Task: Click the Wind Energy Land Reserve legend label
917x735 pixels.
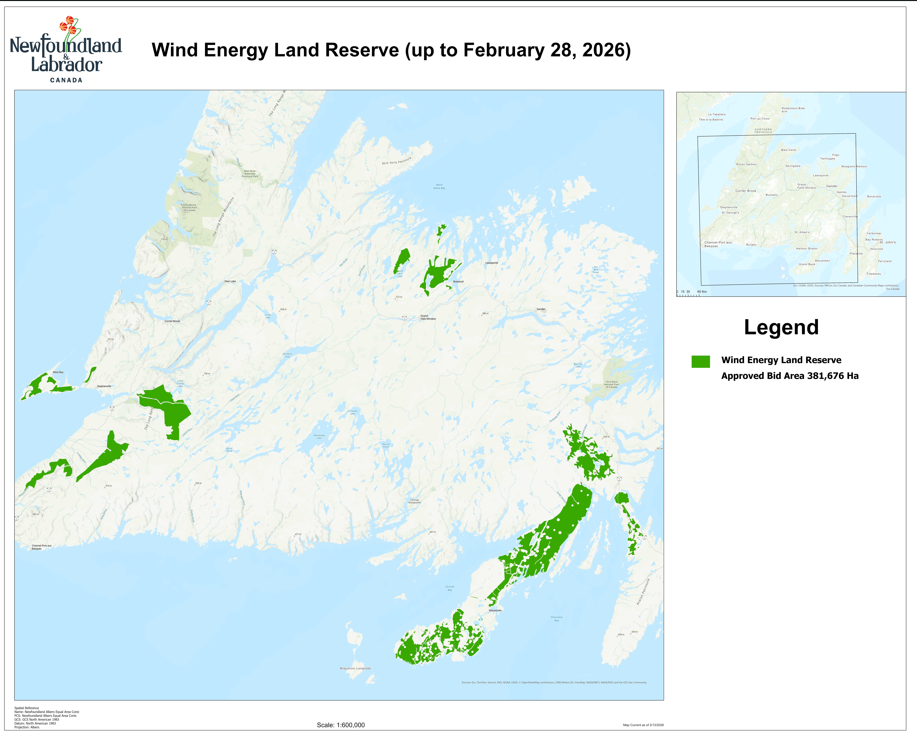Action: pos(781,360)
